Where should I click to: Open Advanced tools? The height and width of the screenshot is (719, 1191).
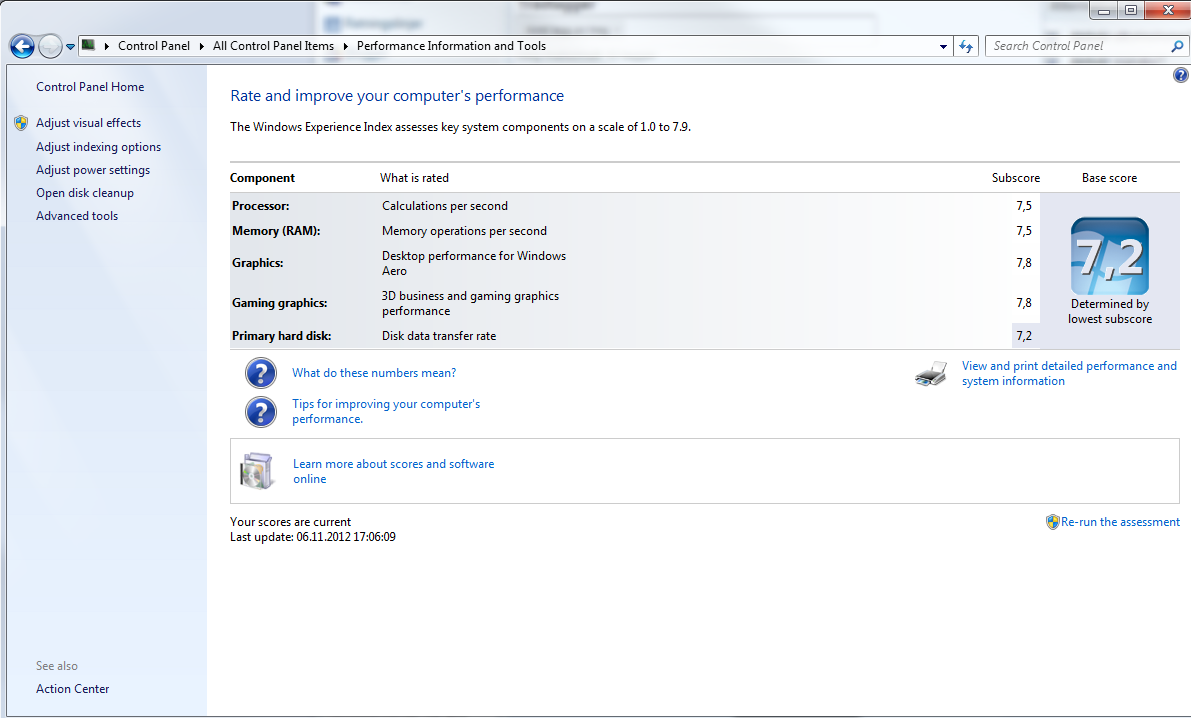[x=77, y=216]
